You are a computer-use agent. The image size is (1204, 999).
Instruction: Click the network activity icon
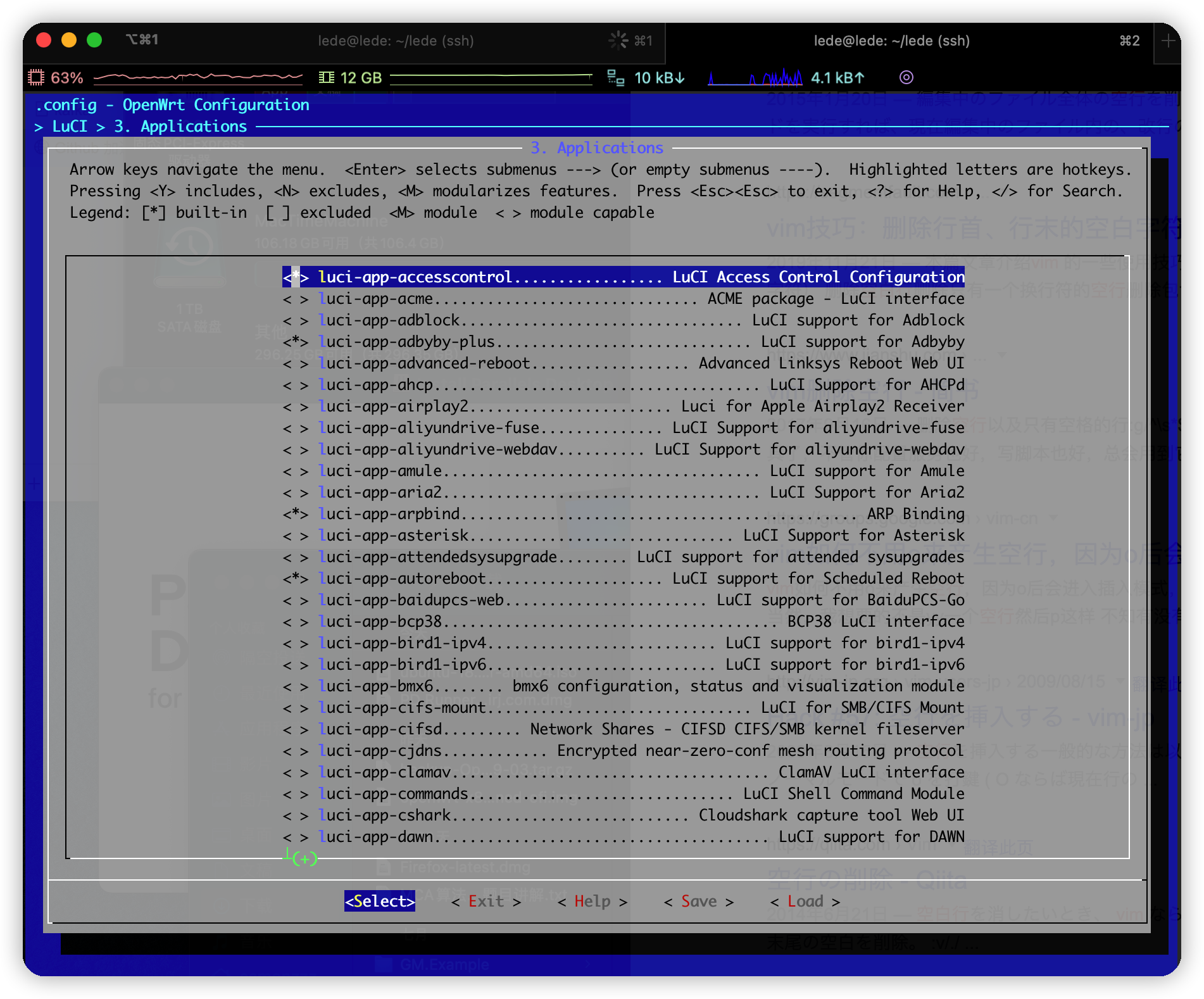click(x=615, y=78)
